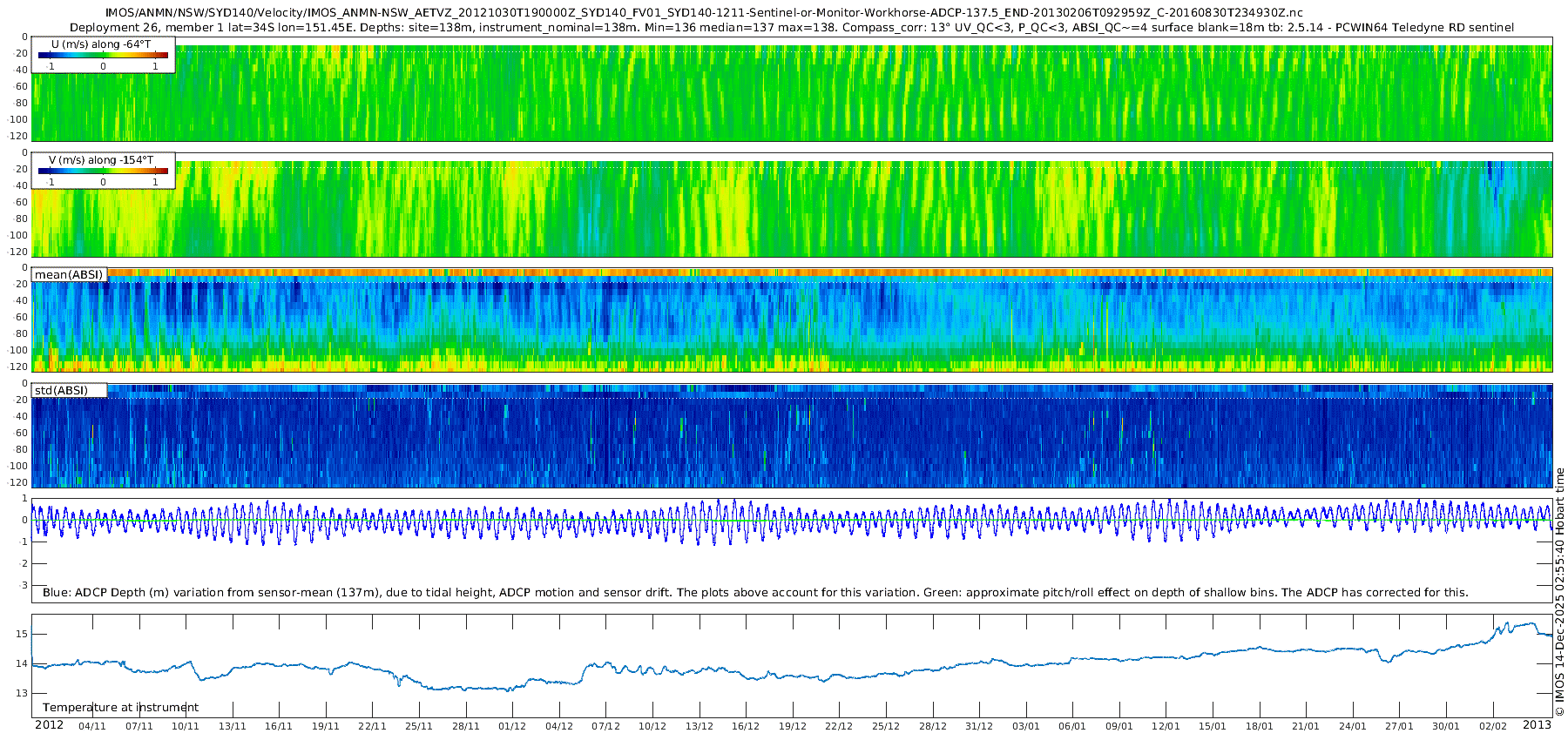Click the 'Temperature at instrument' label

click(120, 708)
